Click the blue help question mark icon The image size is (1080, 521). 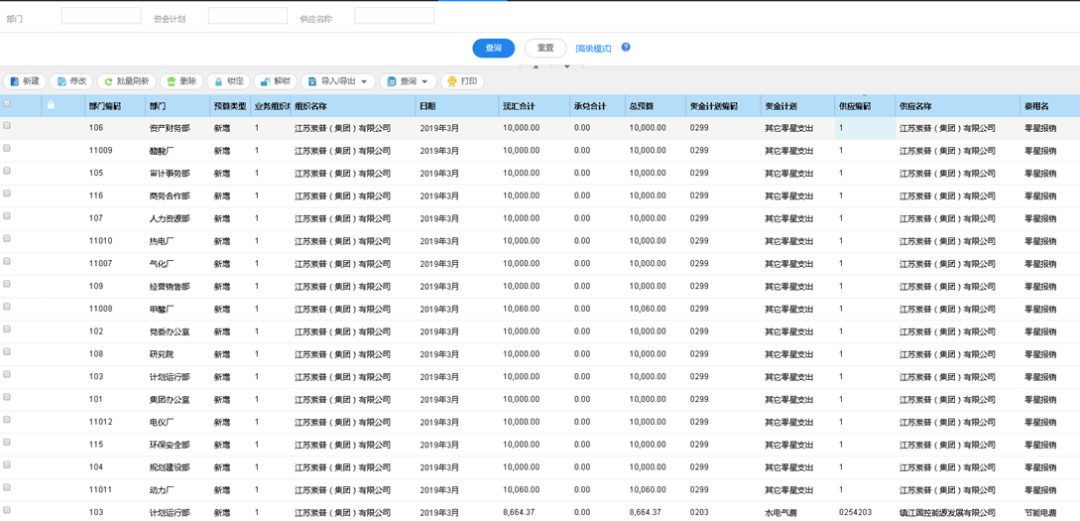[626, 47]
